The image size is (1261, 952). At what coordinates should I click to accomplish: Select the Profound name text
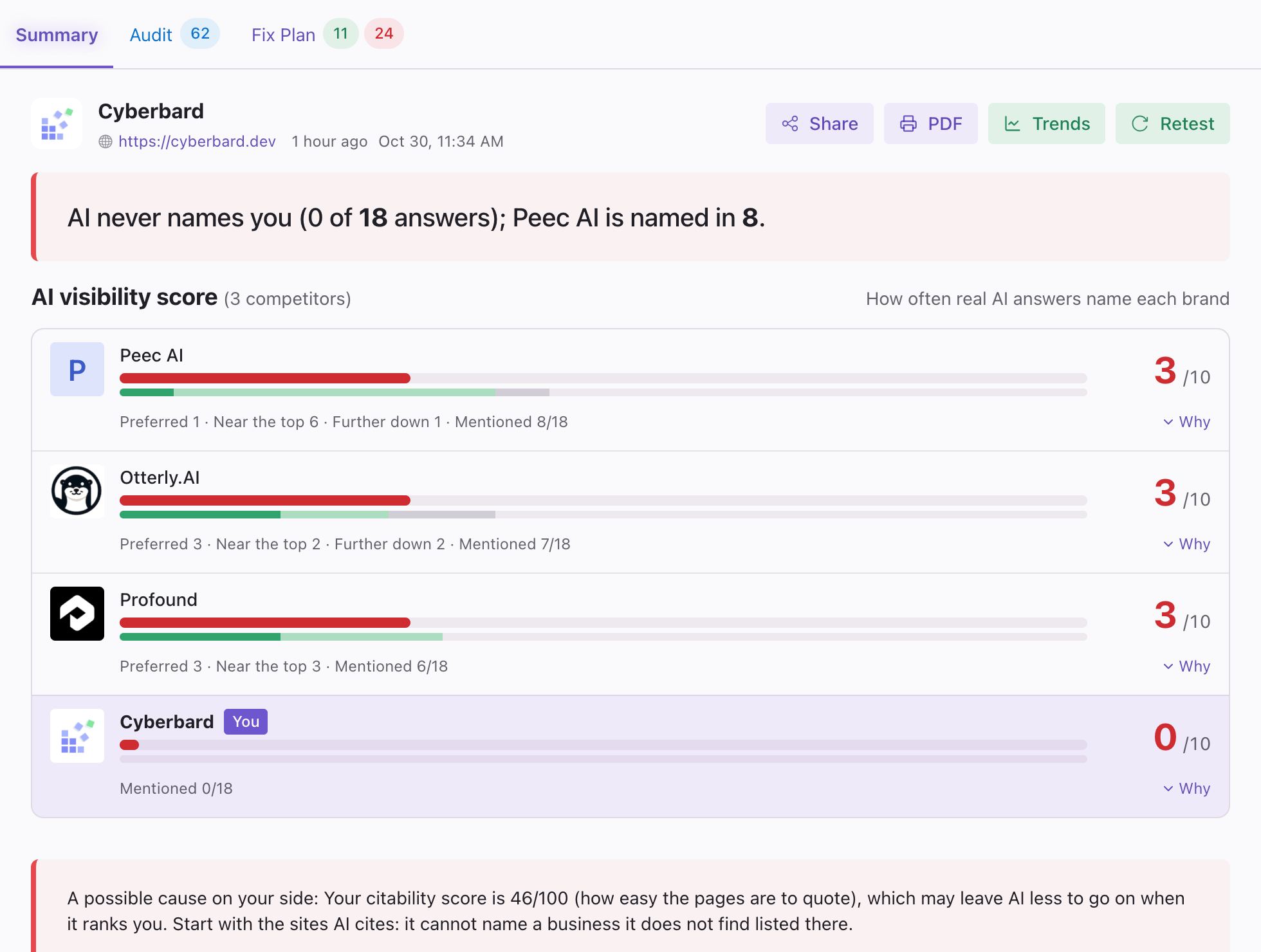point(159,600)
